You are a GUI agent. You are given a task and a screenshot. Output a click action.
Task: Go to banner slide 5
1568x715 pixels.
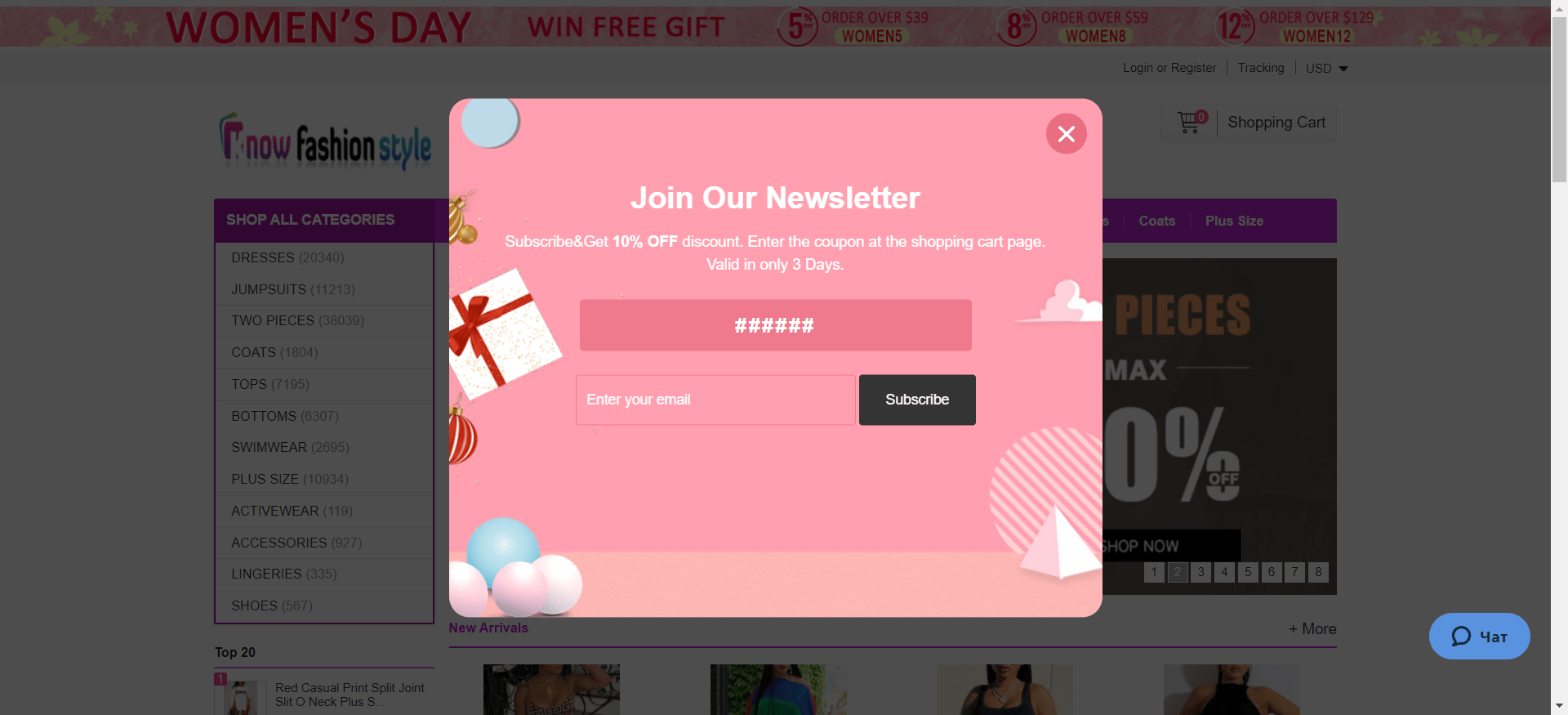[x=1247, y=572]
